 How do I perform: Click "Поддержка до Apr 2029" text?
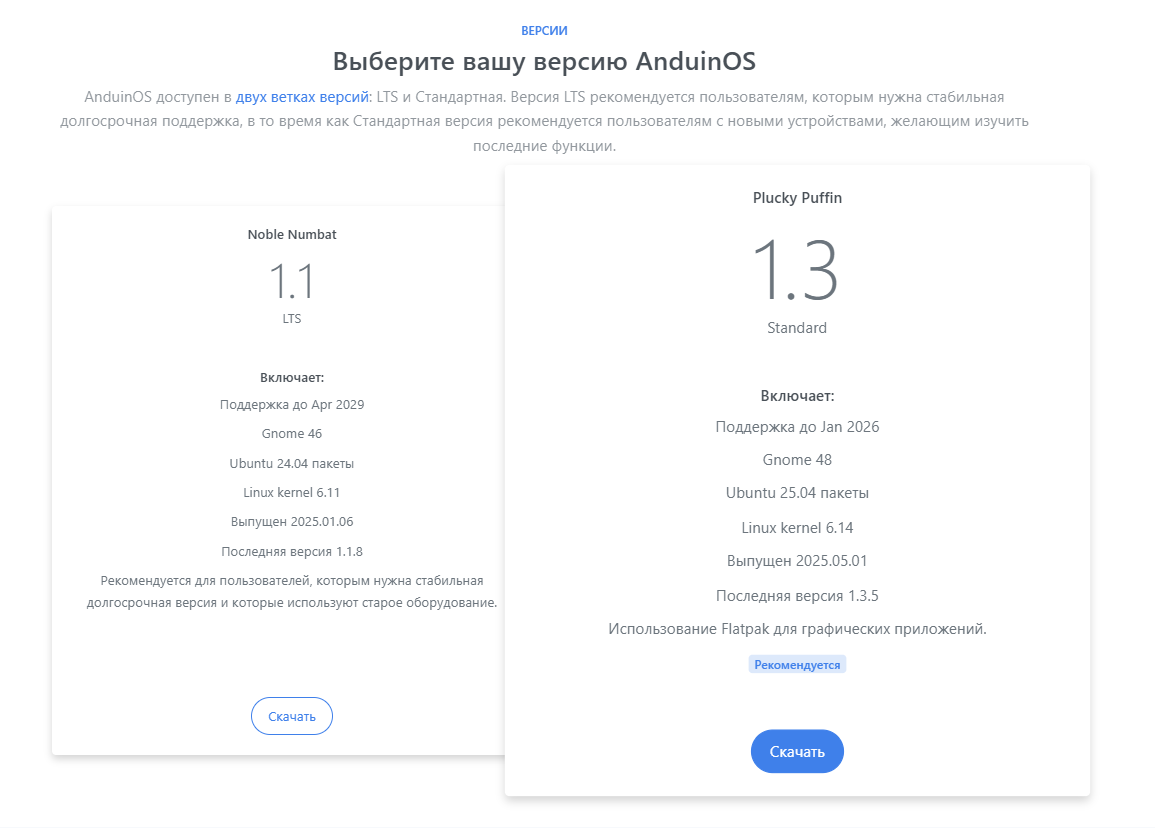click(x=291, y=405)
